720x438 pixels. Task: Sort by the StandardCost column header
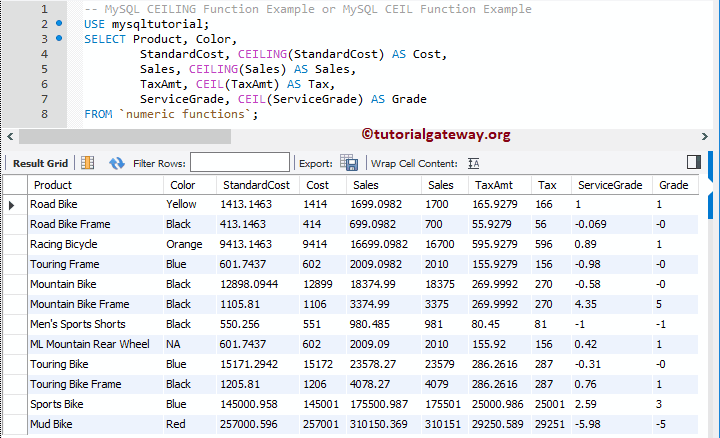256,185
